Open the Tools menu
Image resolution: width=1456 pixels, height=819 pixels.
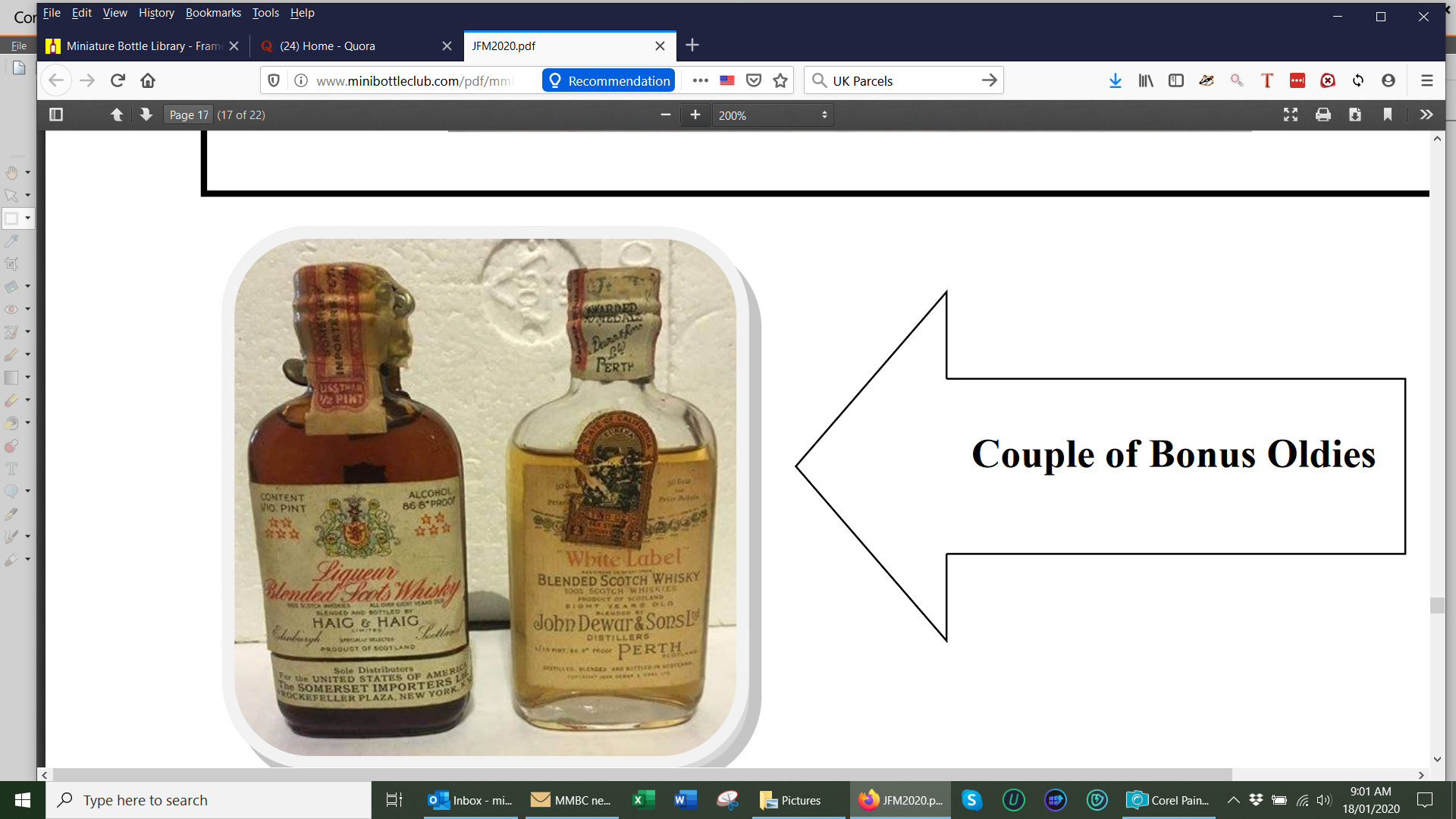pos(265,13)
